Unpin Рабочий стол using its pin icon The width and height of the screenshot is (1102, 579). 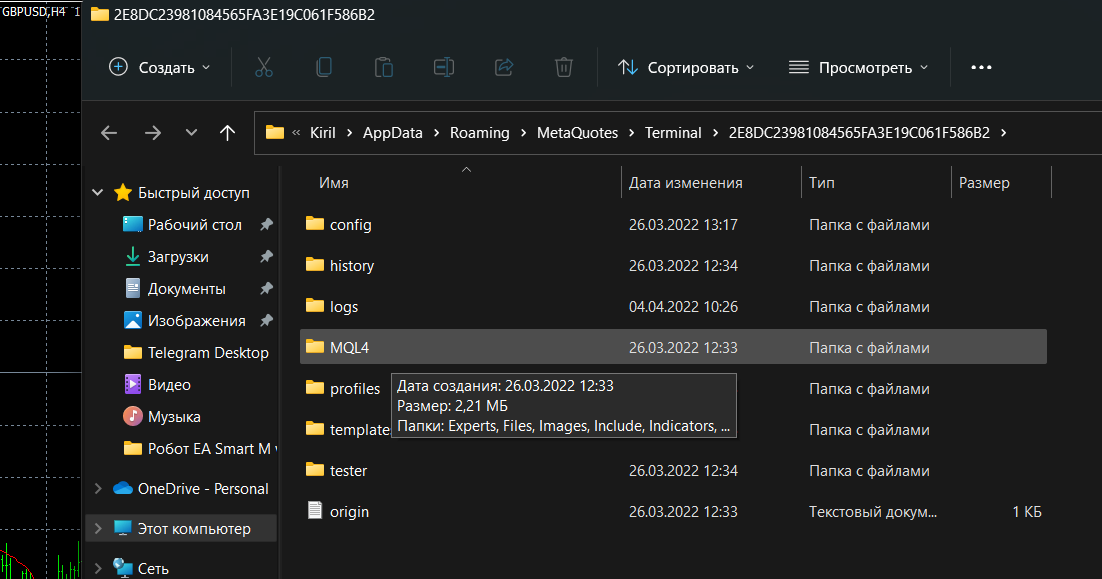(x=266, y=225)
